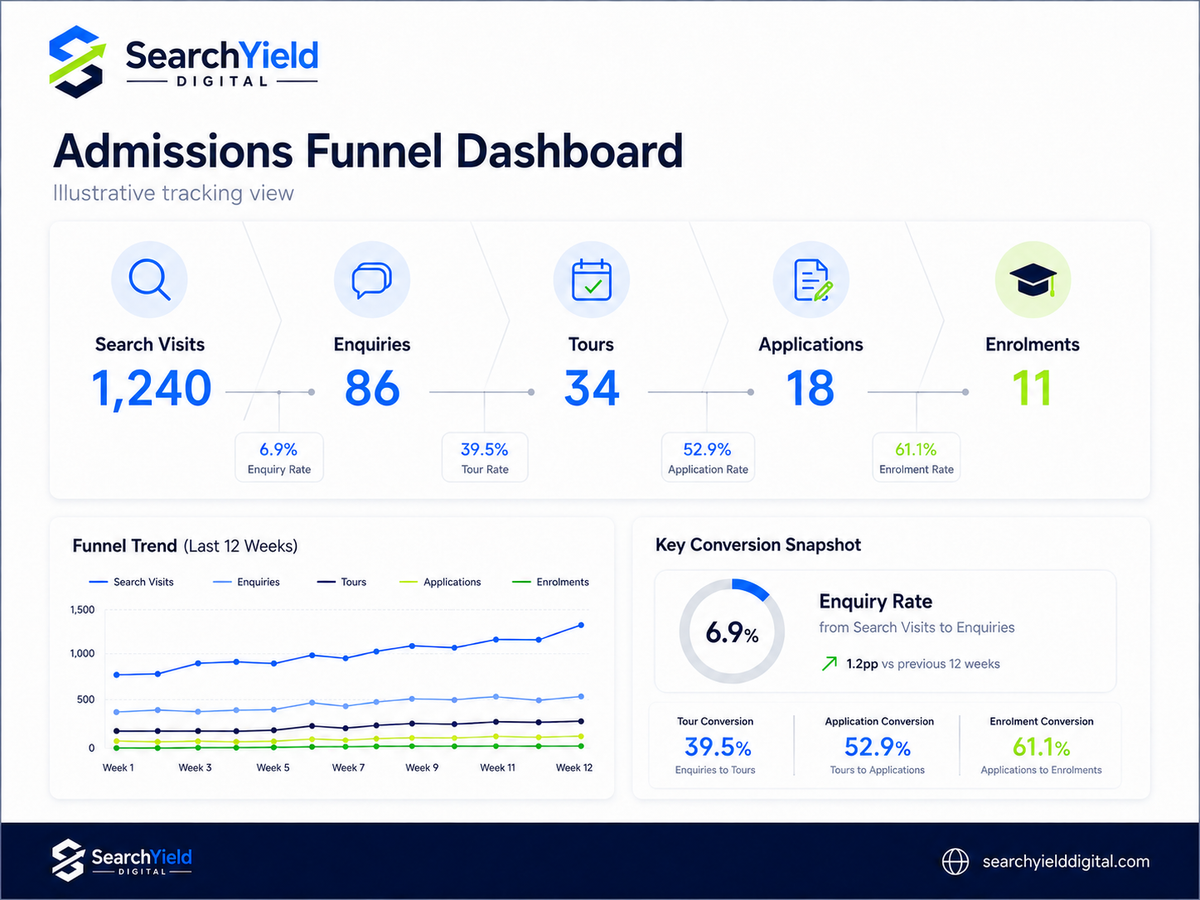
Task: Click the Funnel Trend chart heading
Action: [185, 546]
